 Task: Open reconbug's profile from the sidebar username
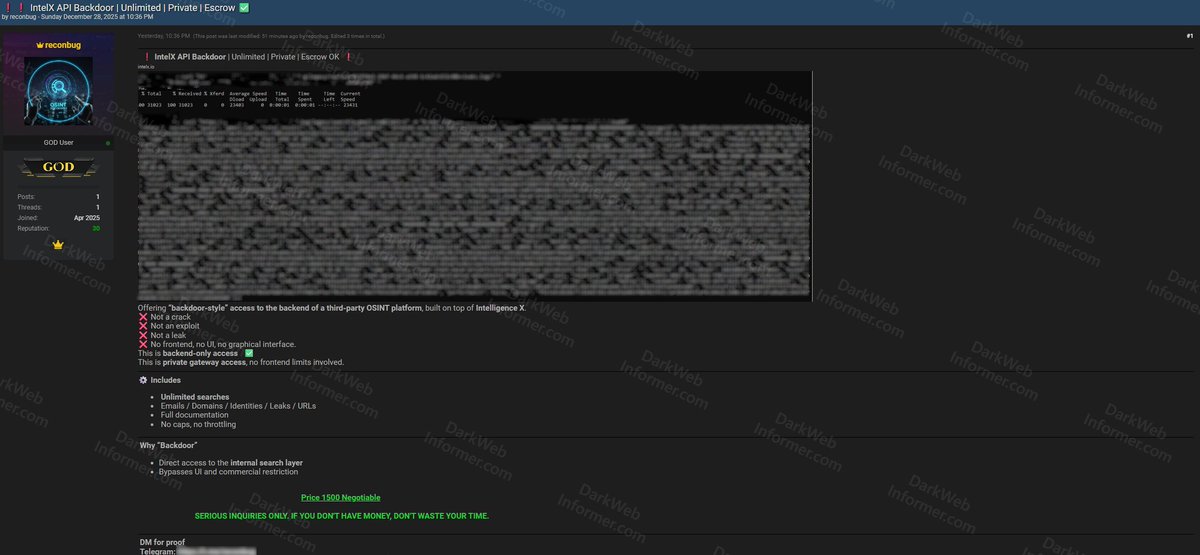click(x=61, y=45)
